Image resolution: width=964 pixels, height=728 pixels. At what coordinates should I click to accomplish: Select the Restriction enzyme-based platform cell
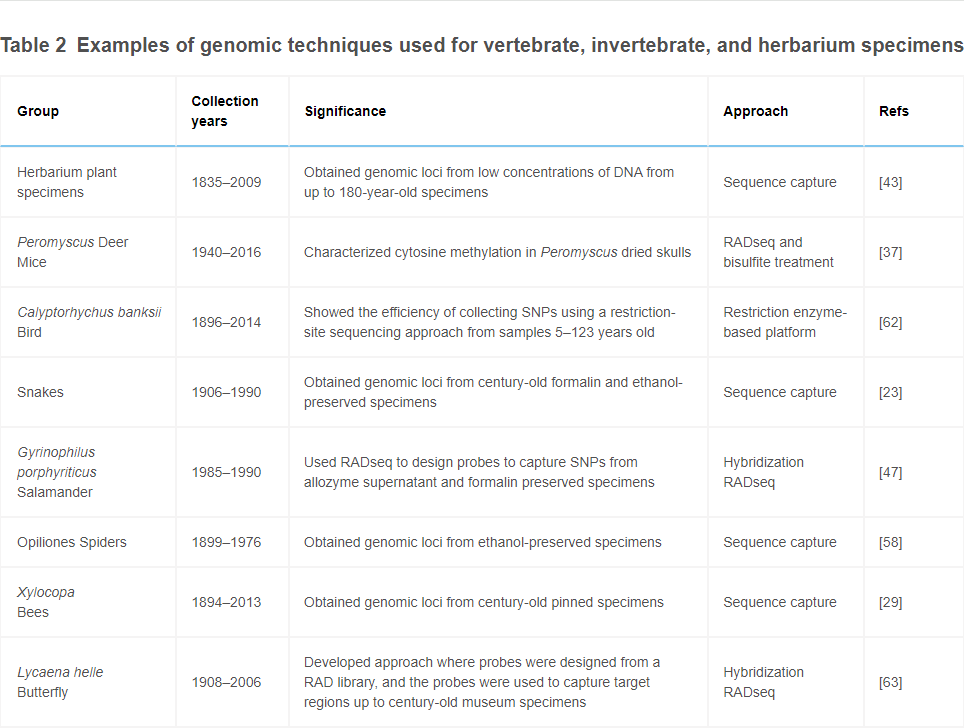pos(785,322)
